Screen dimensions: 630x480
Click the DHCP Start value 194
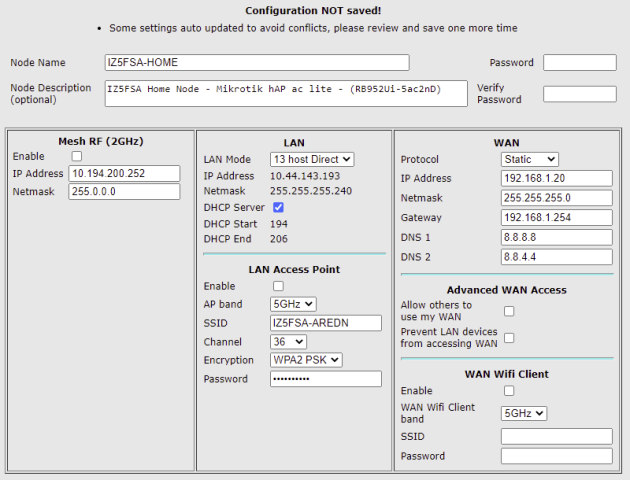click(x=279, y=224)
